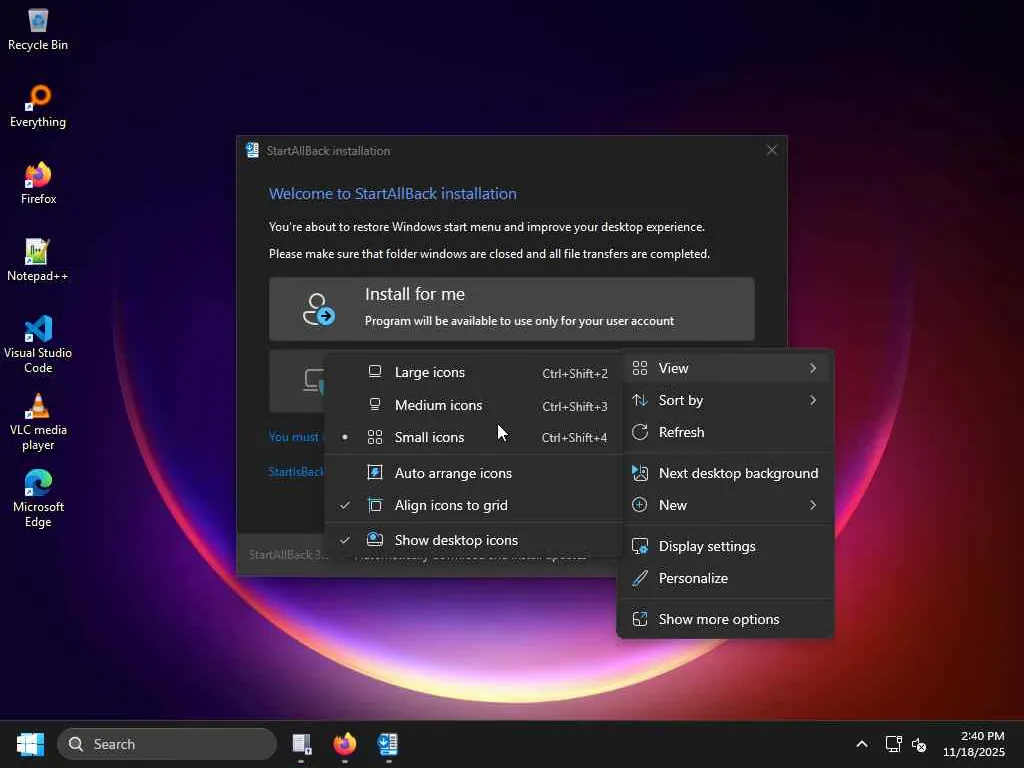Select Medium icons view

pyautogui.click(x=473, y=405)
